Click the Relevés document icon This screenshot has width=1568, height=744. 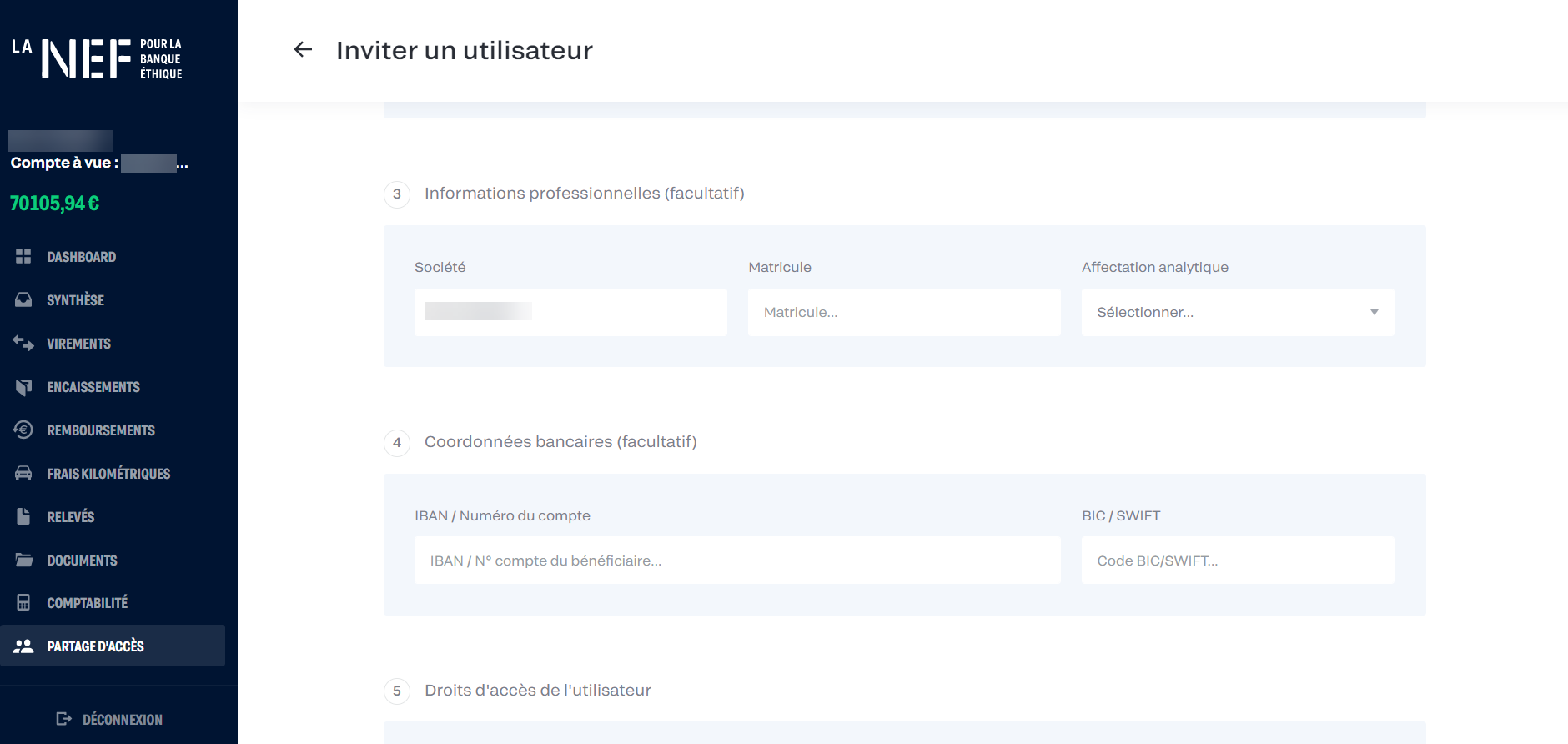(23, 516)
